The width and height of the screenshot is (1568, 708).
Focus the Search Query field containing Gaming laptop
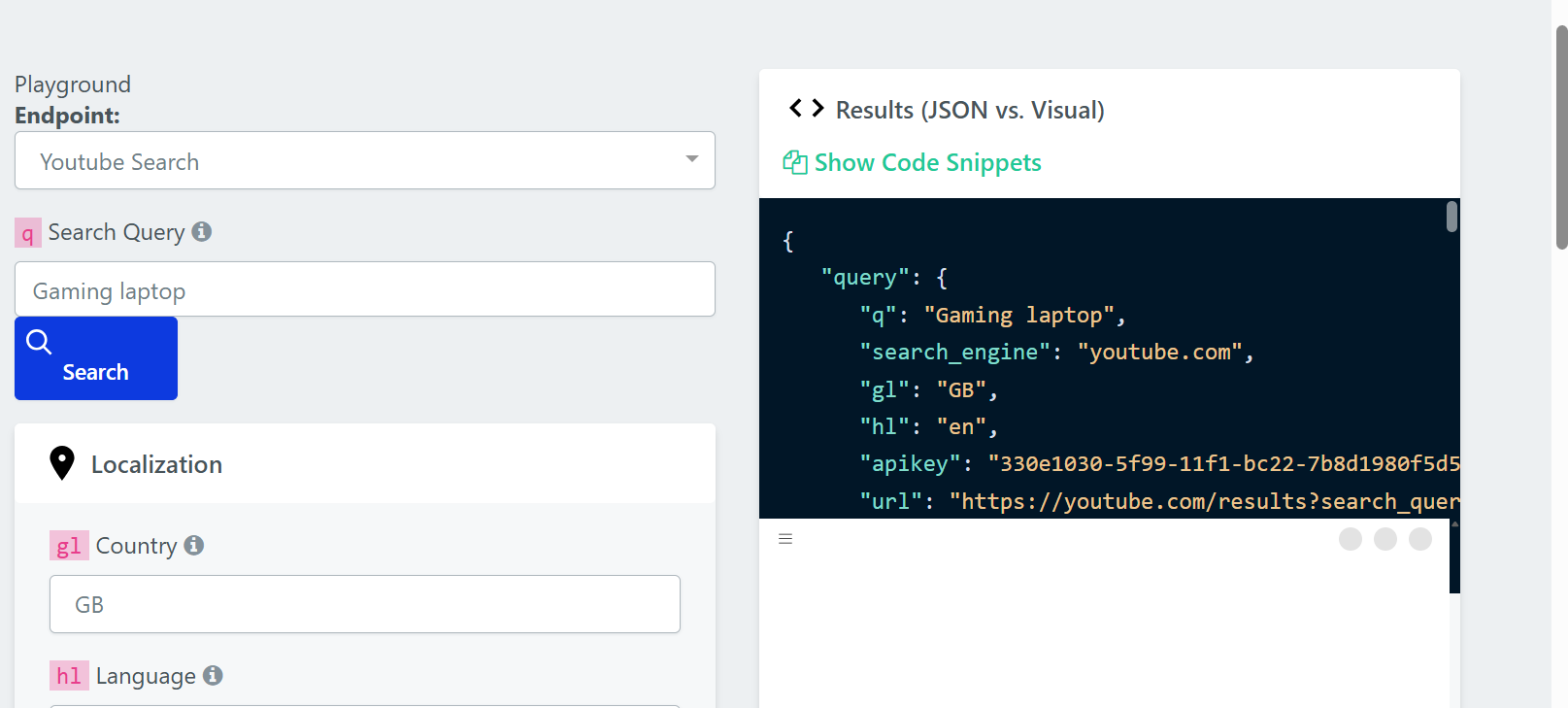[365, 289]
